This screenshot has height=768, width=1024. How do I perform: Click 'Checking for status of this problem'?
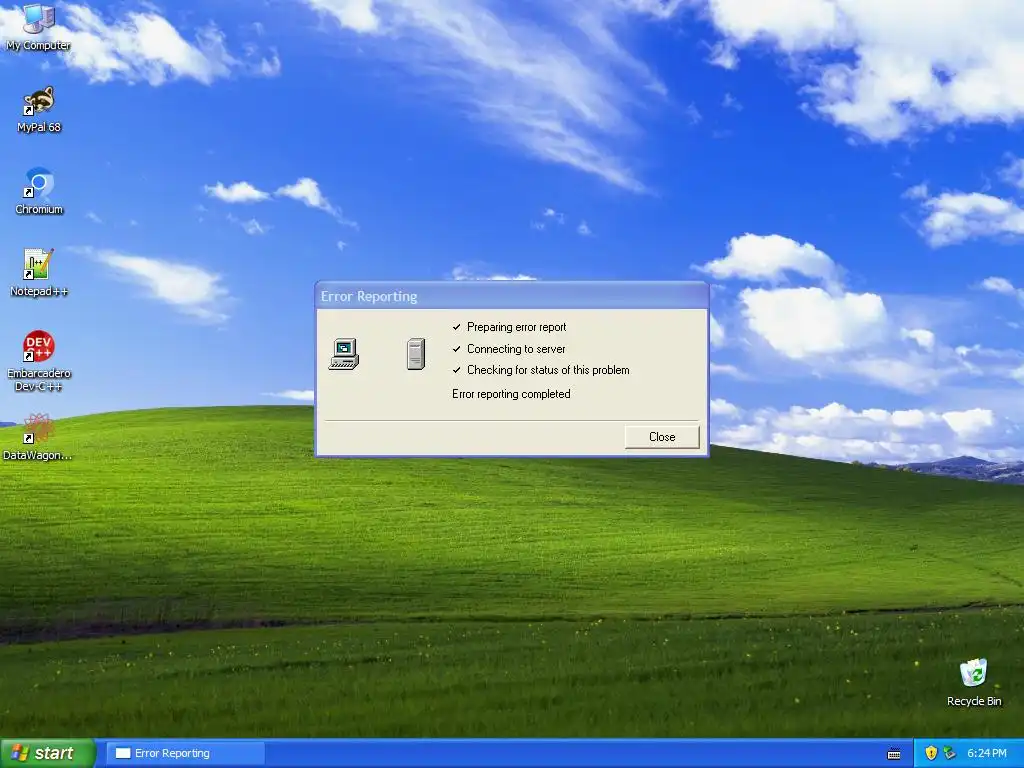point(548,370)
